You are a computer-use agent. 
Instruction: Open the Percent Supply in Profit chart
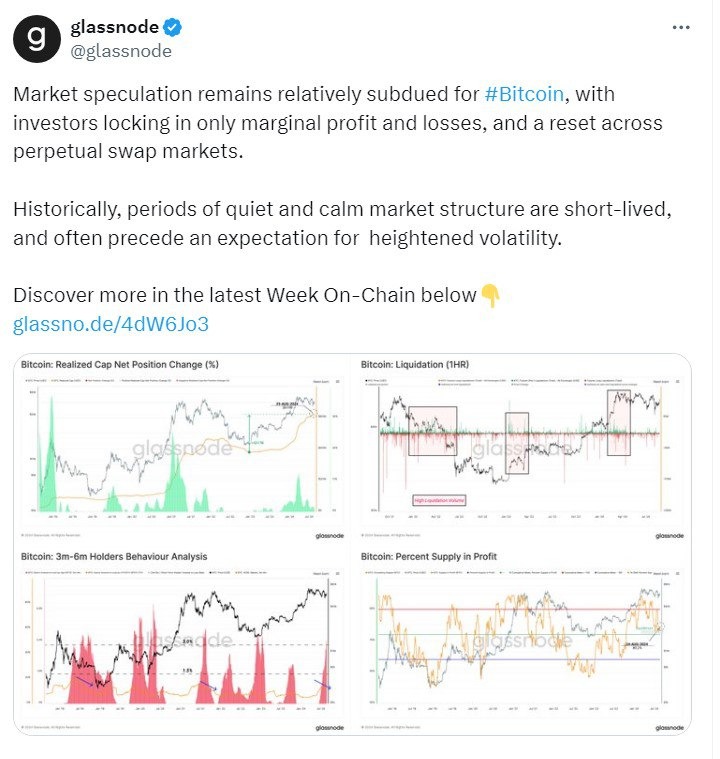point(522,641)
